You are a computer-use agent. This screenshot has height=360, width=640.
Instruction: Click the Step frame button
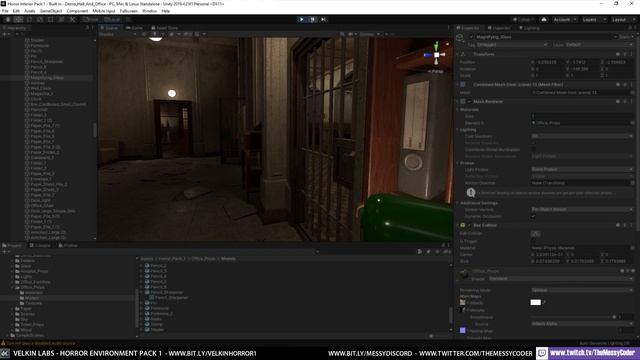click(323, 20)
